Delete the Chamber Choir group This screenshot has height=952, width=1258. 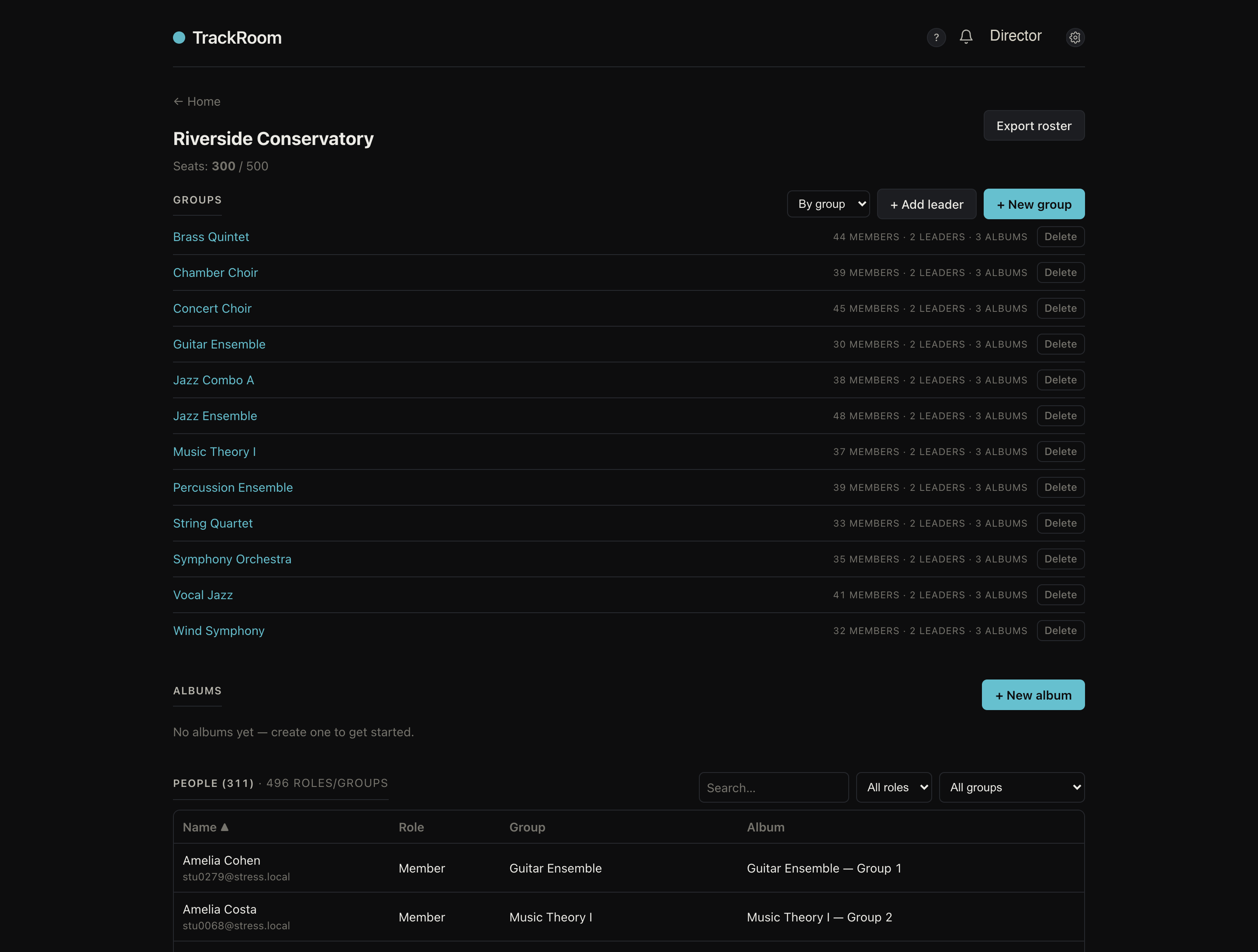1060,272
